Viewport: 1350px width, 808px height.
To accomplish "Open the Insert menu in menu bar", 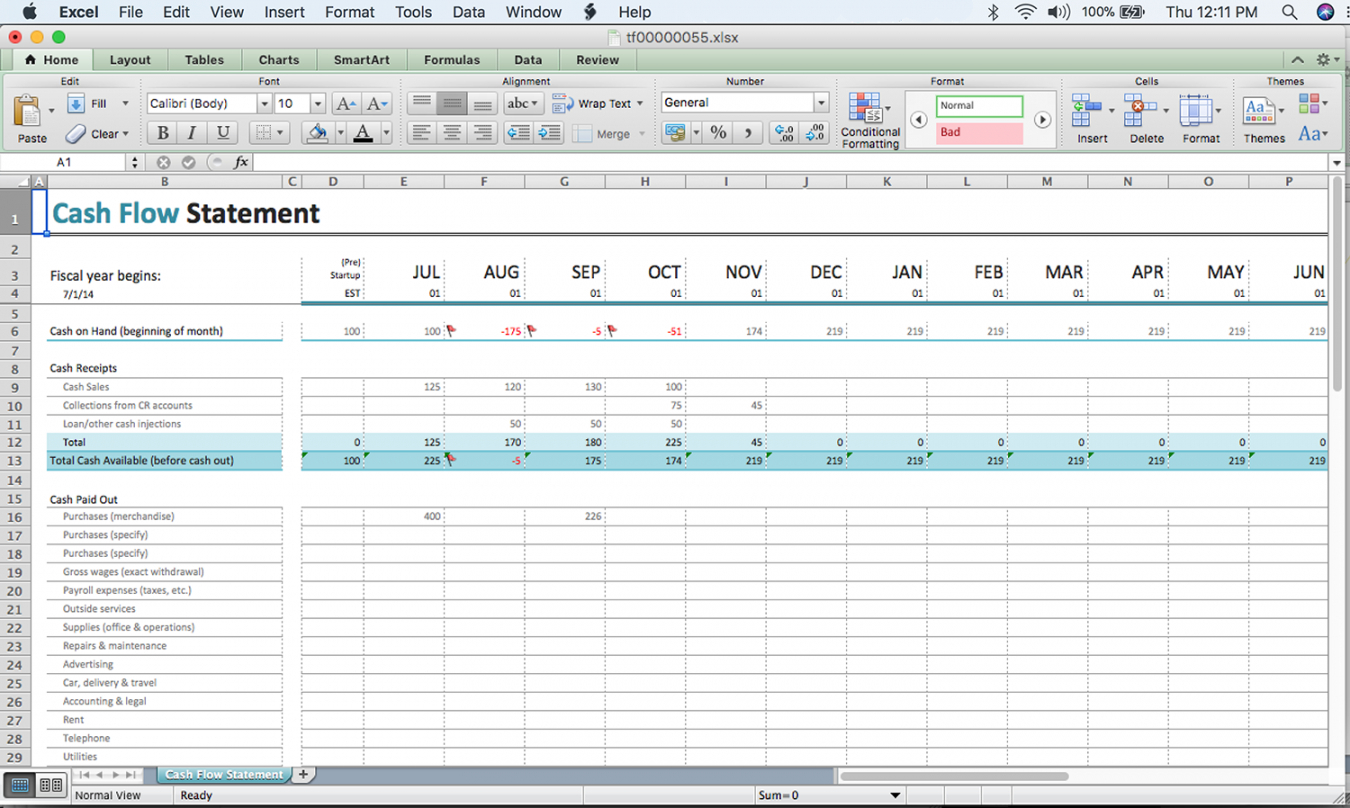I will coord(284,12).
